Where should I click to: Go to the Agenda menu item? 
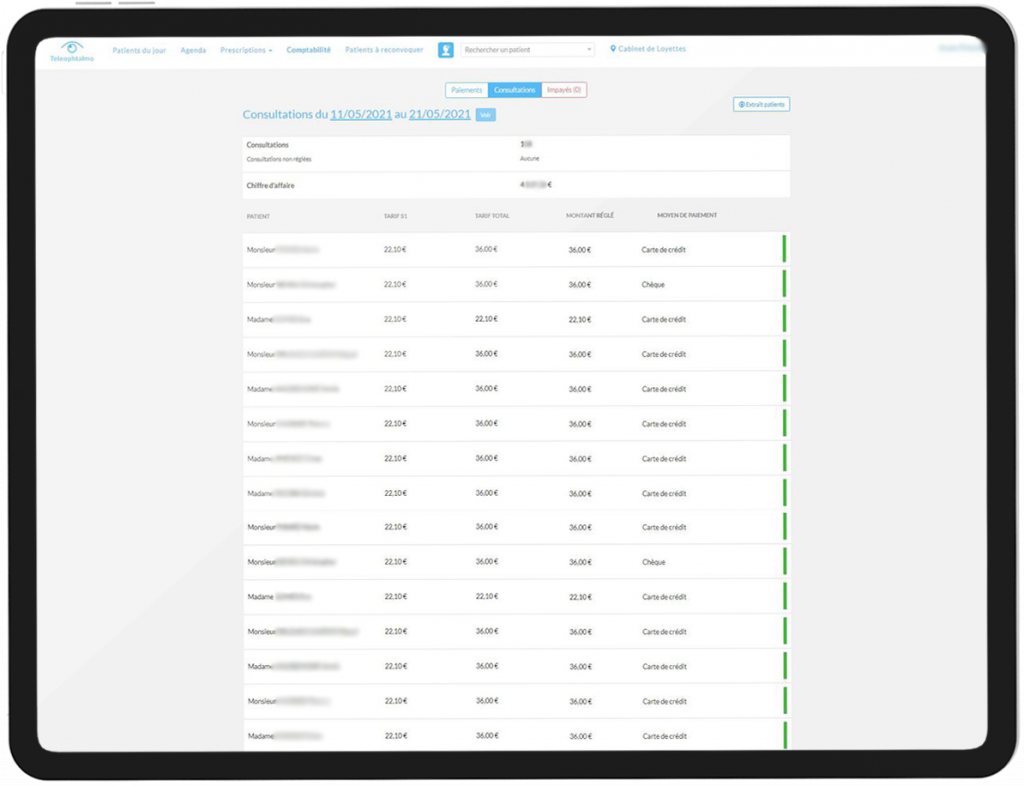point(193,50)
